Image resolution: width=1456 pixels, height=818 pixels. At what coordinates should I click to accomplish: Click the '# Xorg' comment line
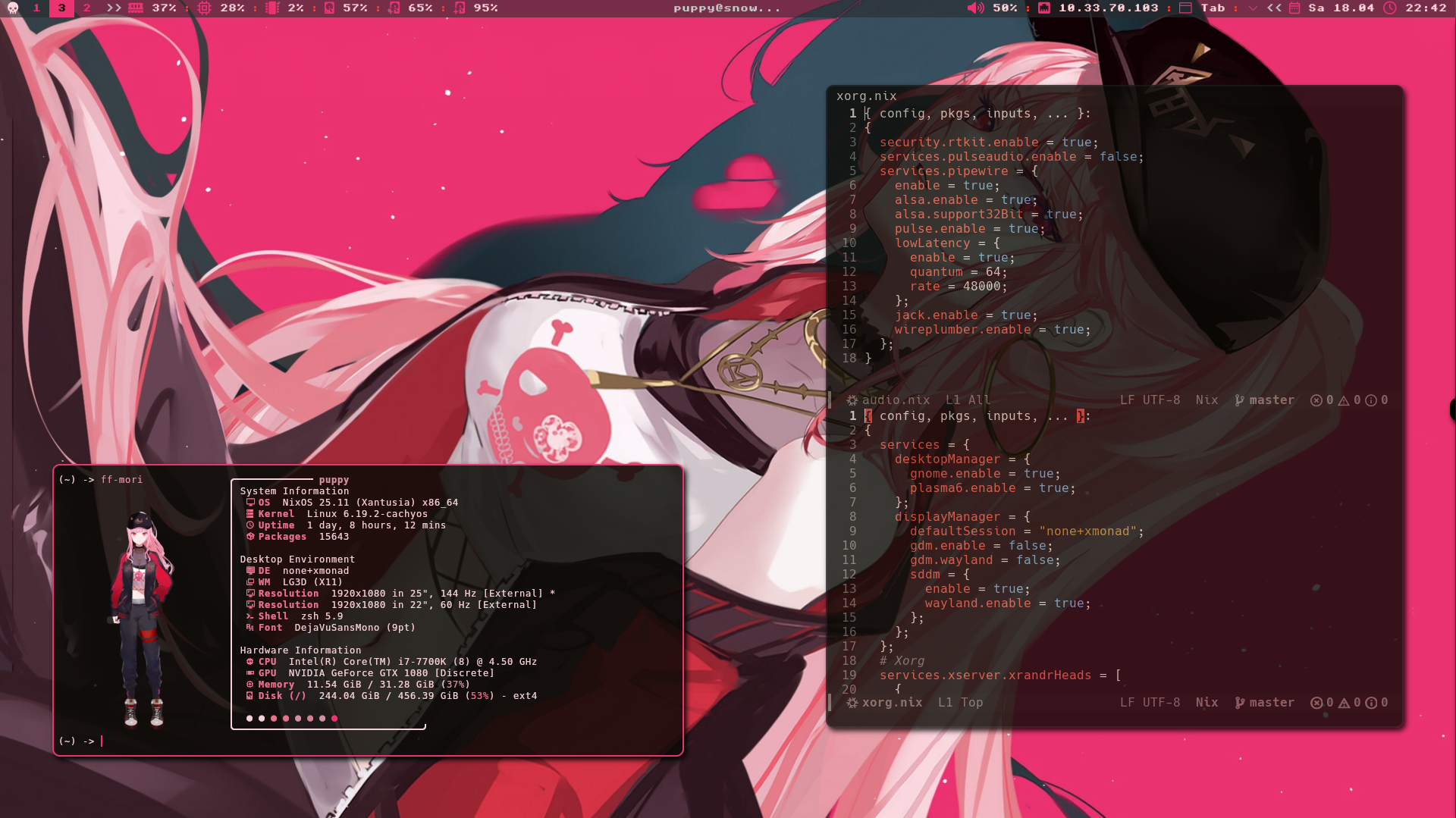pyautogui.click(x=902, y=661)
